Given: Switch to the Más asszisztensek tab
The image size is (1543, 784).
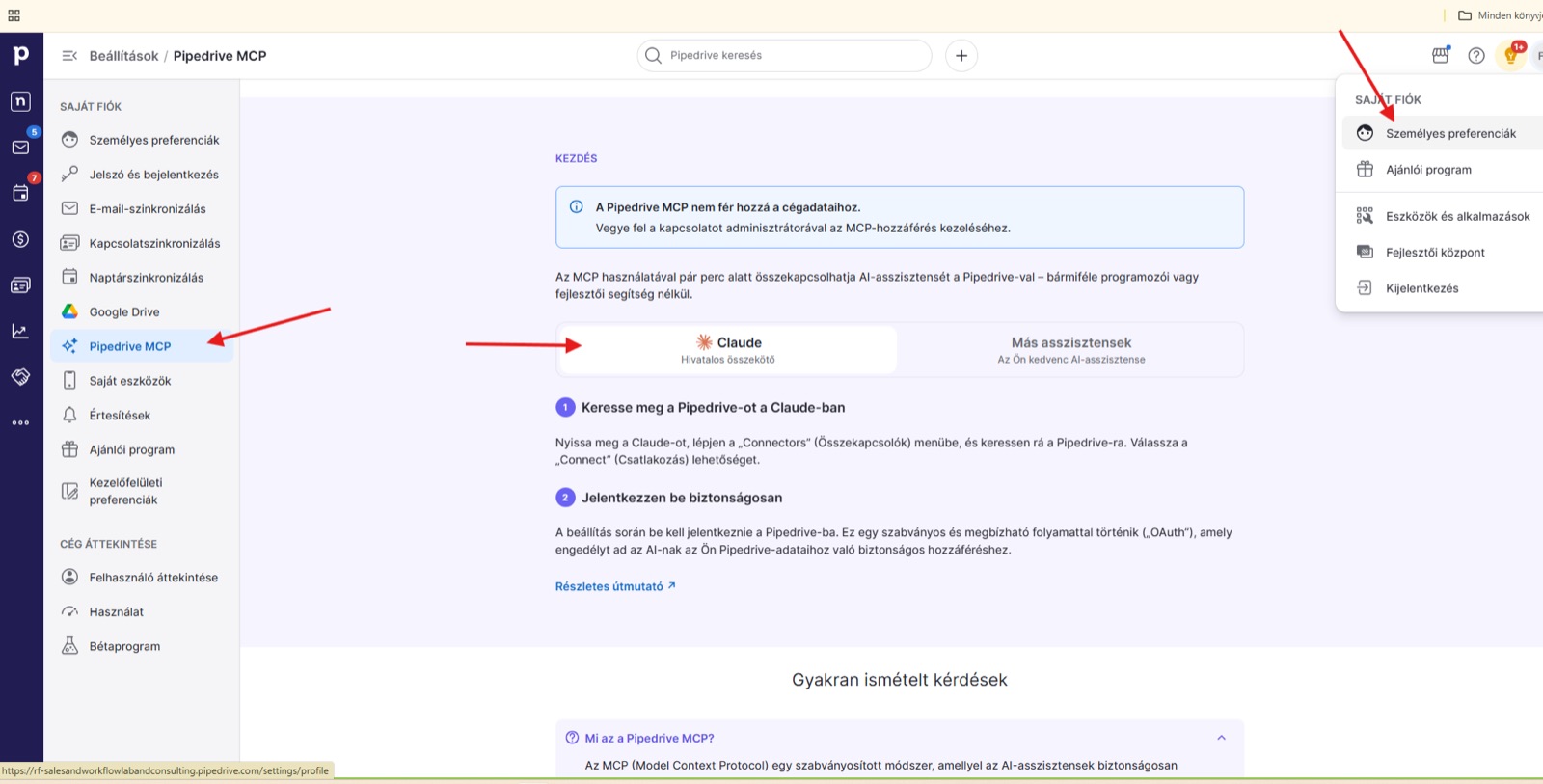Looking at the screenshot, I should pyautogui.click(x=1070, y=350).
